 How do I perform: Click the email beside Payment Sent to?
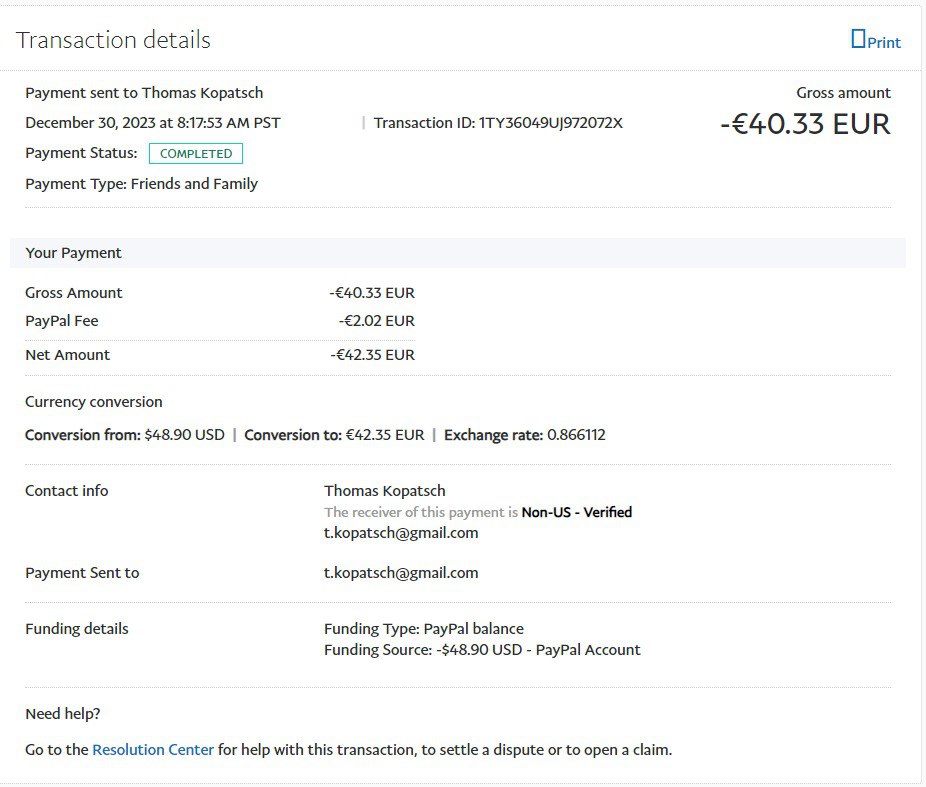pyautogui.click(x=401, y=573)
